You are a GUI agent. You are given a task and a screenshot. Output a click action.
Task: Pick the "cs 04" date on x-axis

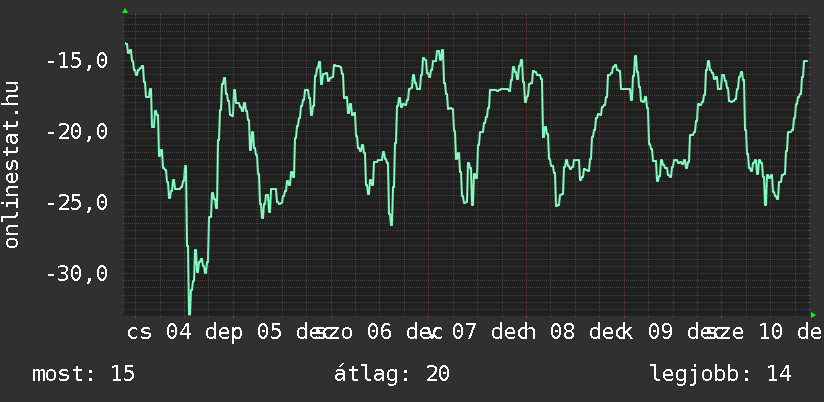(159, 332)
